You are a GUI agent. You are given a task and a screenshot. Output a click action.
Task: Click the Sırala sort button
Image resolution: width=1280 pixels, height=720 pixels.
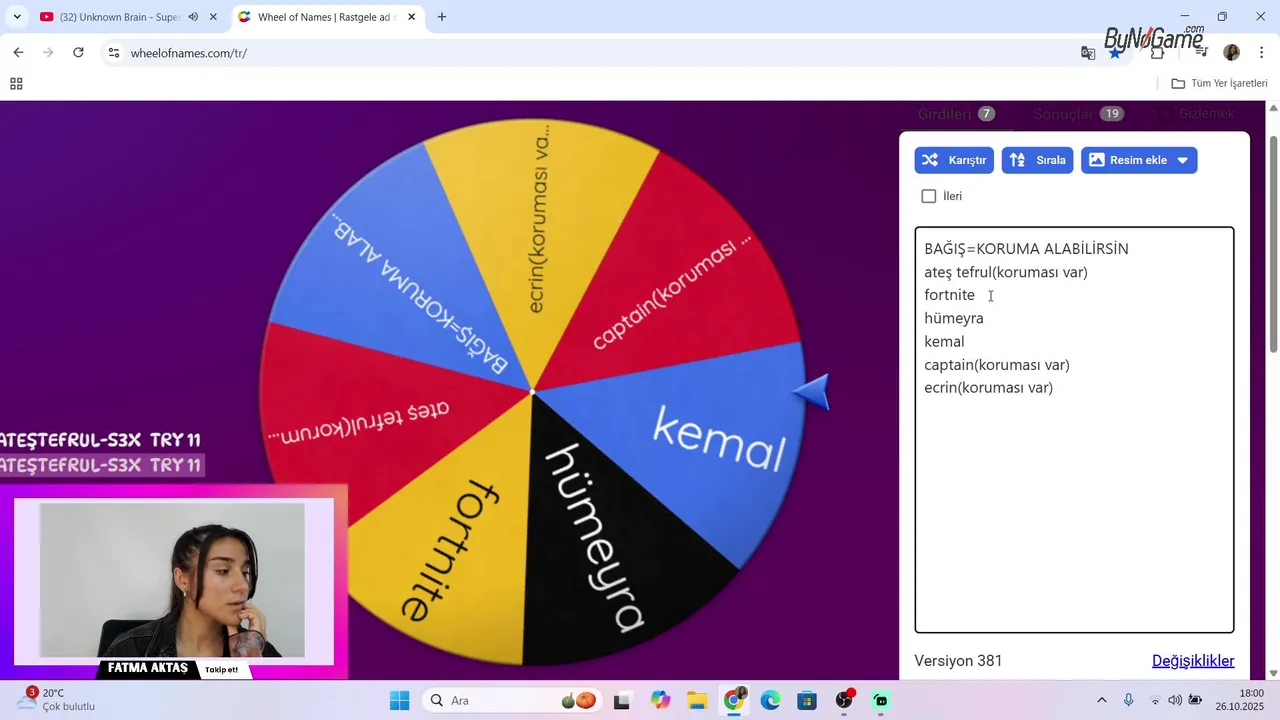click(1038, 160)
